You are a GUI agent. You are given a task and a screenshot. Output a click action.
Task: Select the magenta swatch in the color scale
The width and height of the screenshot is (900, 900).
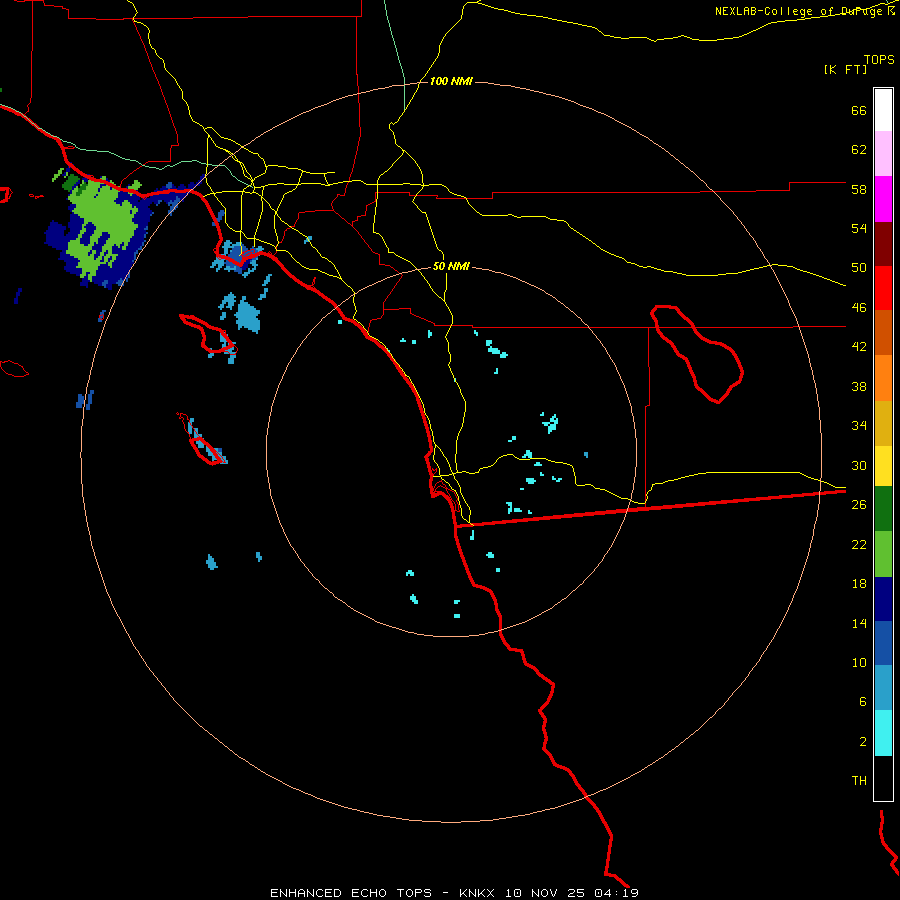883,199
